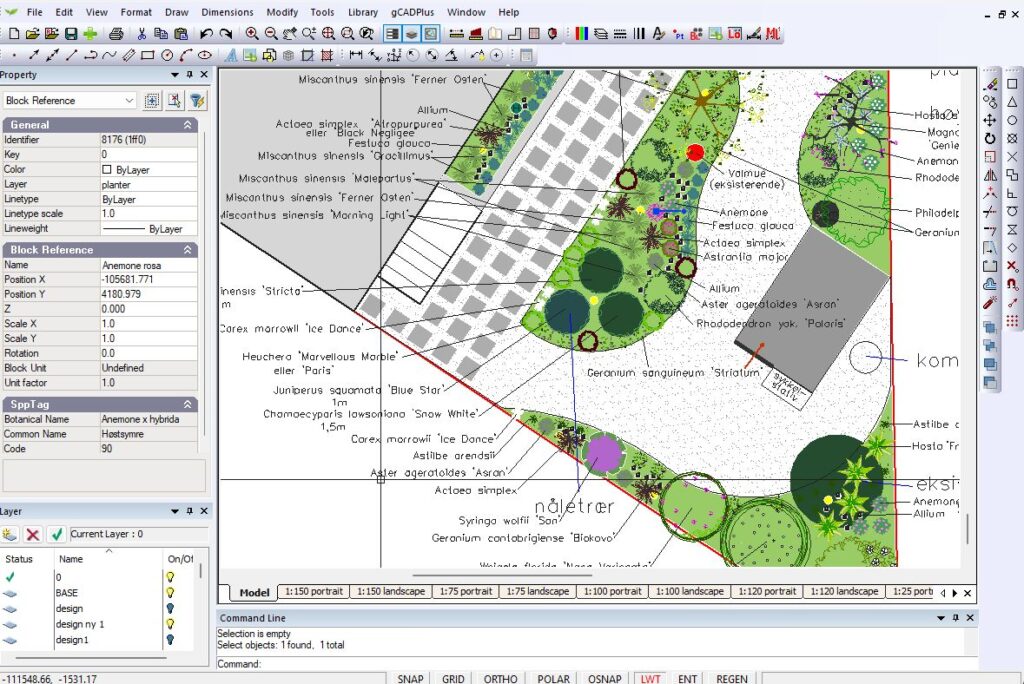Click the New drawing icon
This screenshot has height=684, width=1024.
point(14,33)
